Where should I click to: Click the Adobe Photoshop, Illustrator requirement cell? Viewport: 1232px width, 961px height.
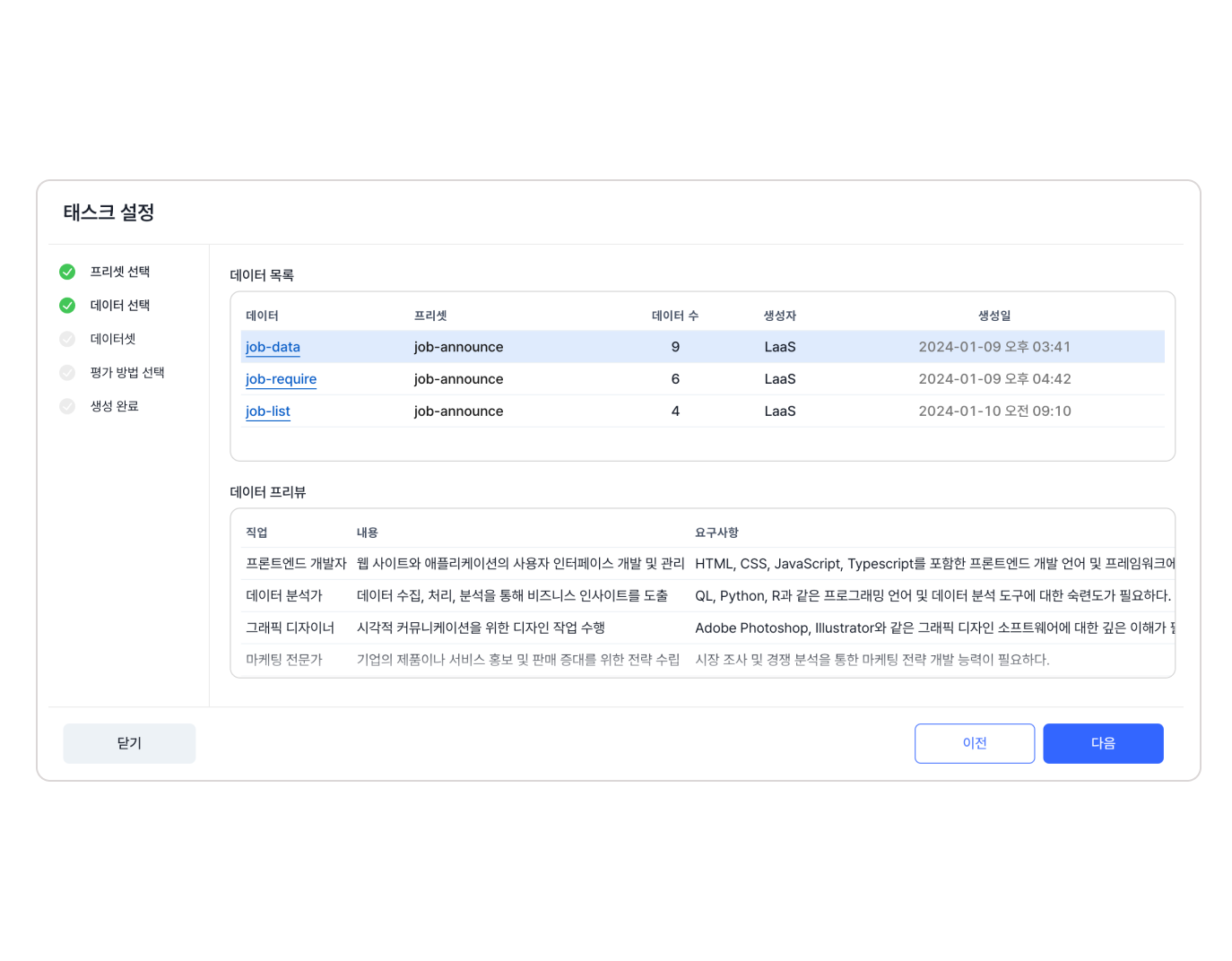point(934,628)
